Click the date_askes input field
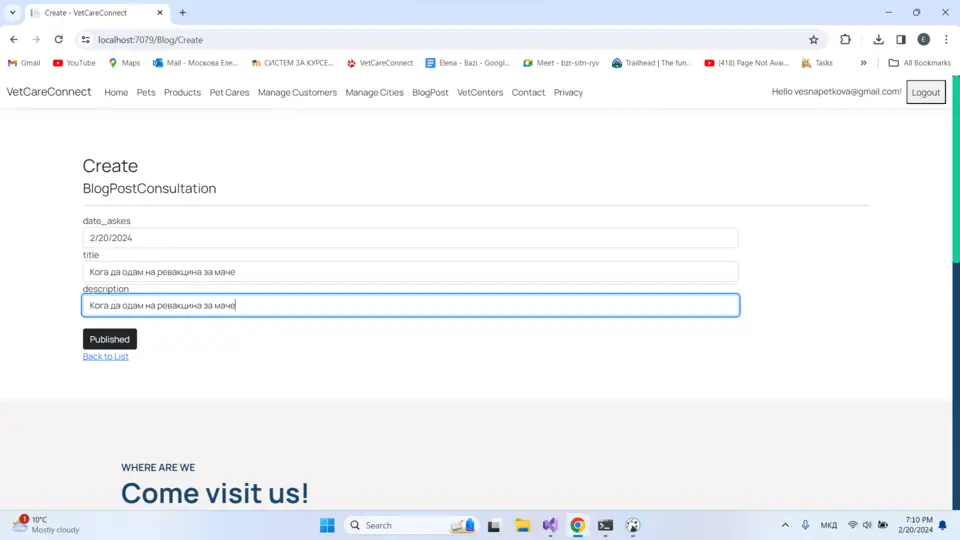Image resolution: width=960 pixels, height=540 pixels. [410, 238]
